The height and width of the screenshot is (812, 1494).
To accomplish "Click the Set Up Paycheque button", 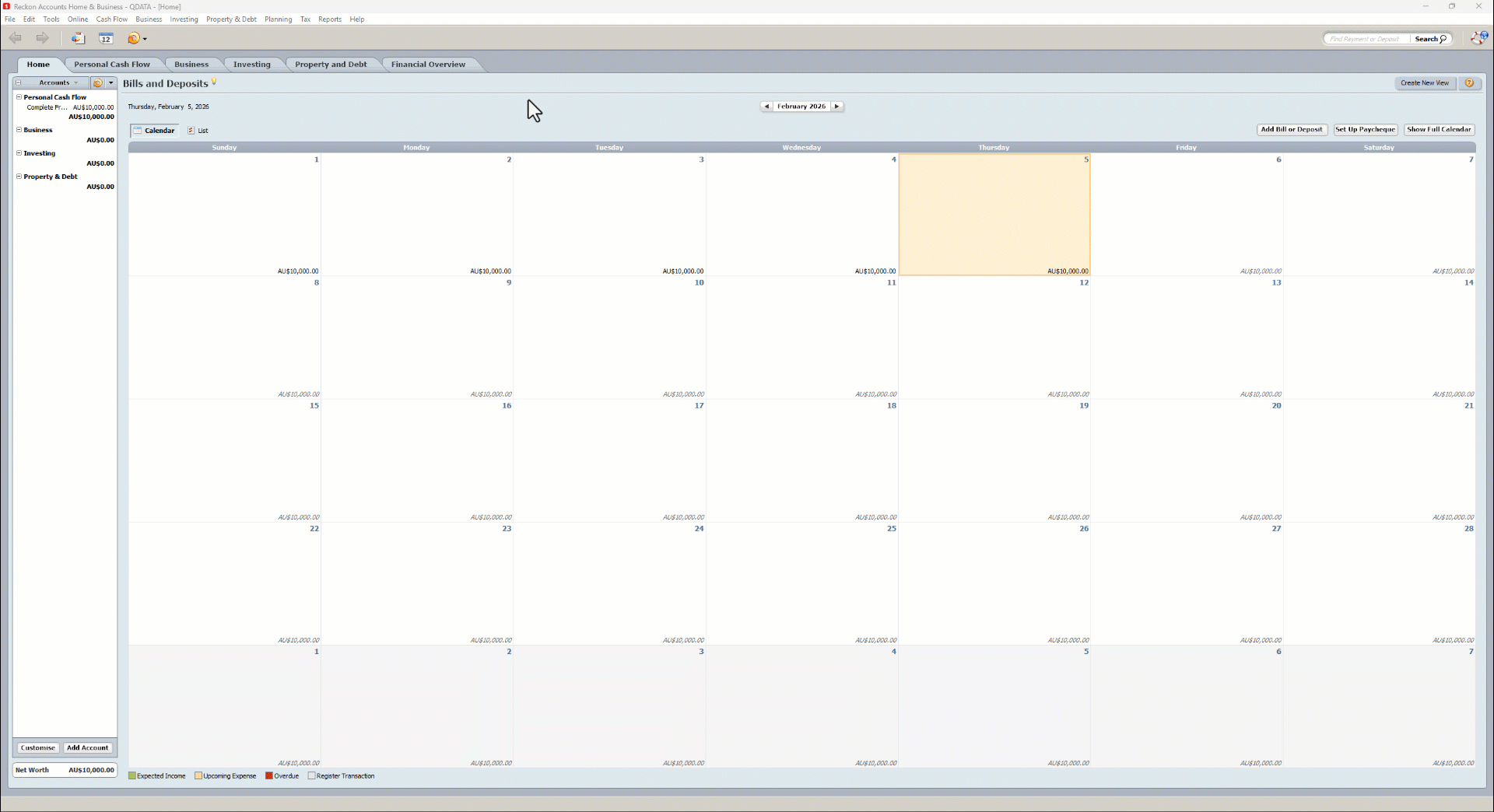I will [1365, 130].
